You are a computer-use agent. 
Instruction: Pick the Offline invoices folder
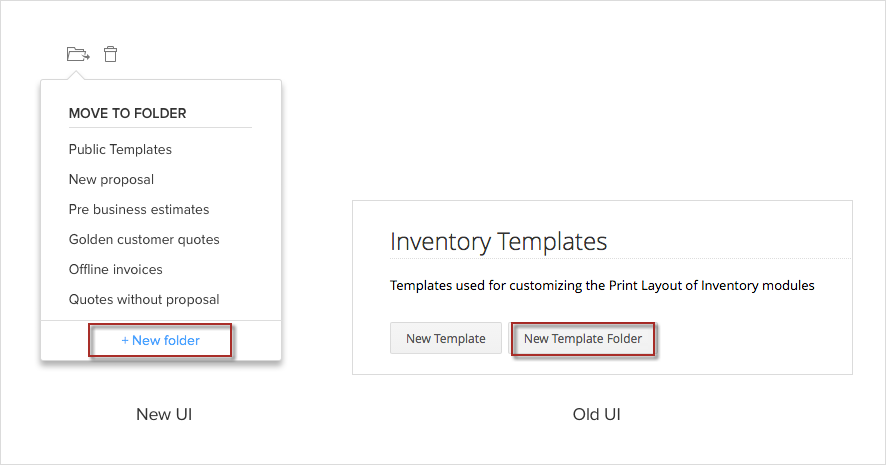(116, 269)
